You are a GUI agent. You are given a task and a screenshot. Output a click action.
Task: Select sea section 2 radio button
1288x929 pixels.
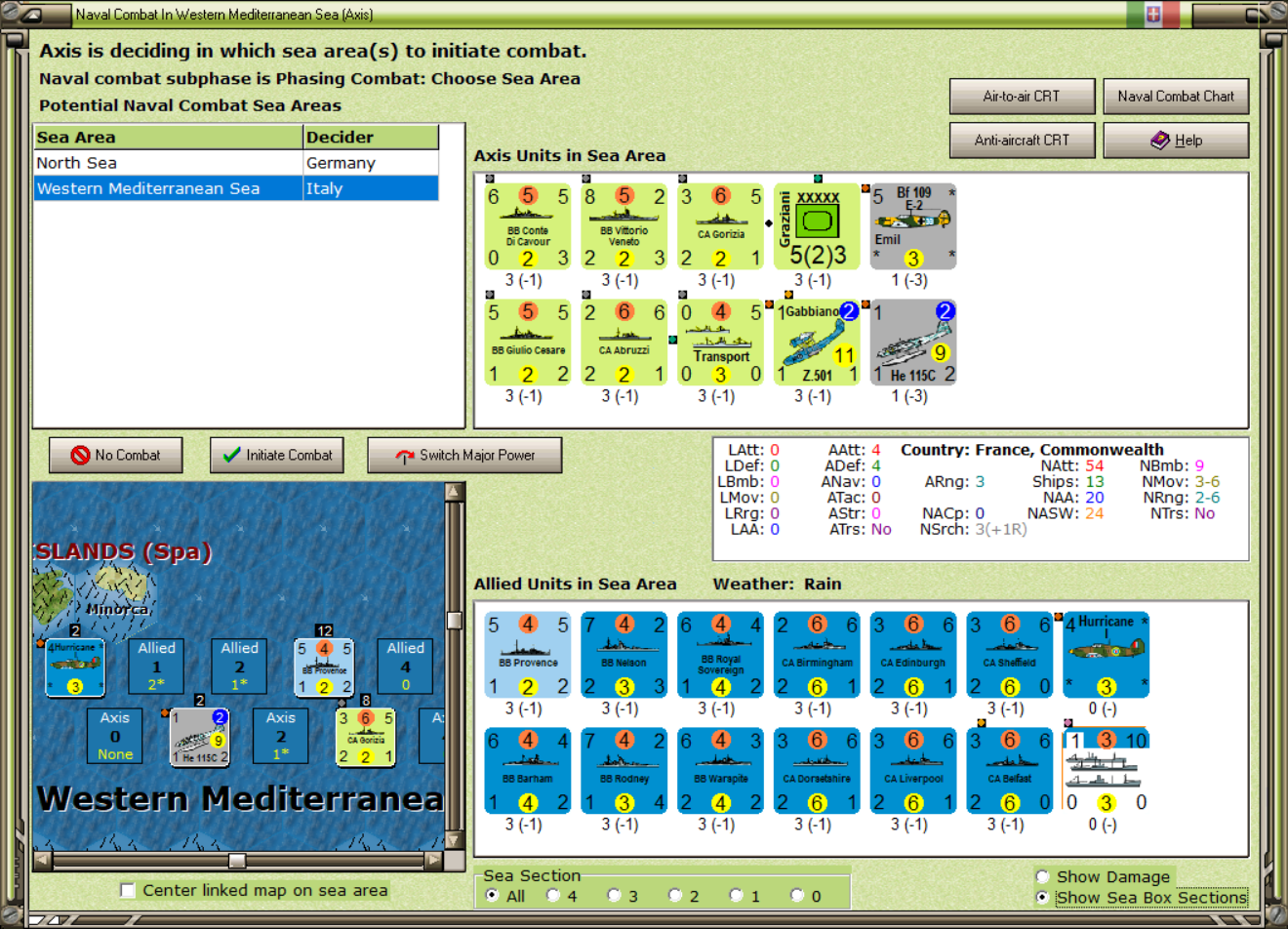(675, 895)
